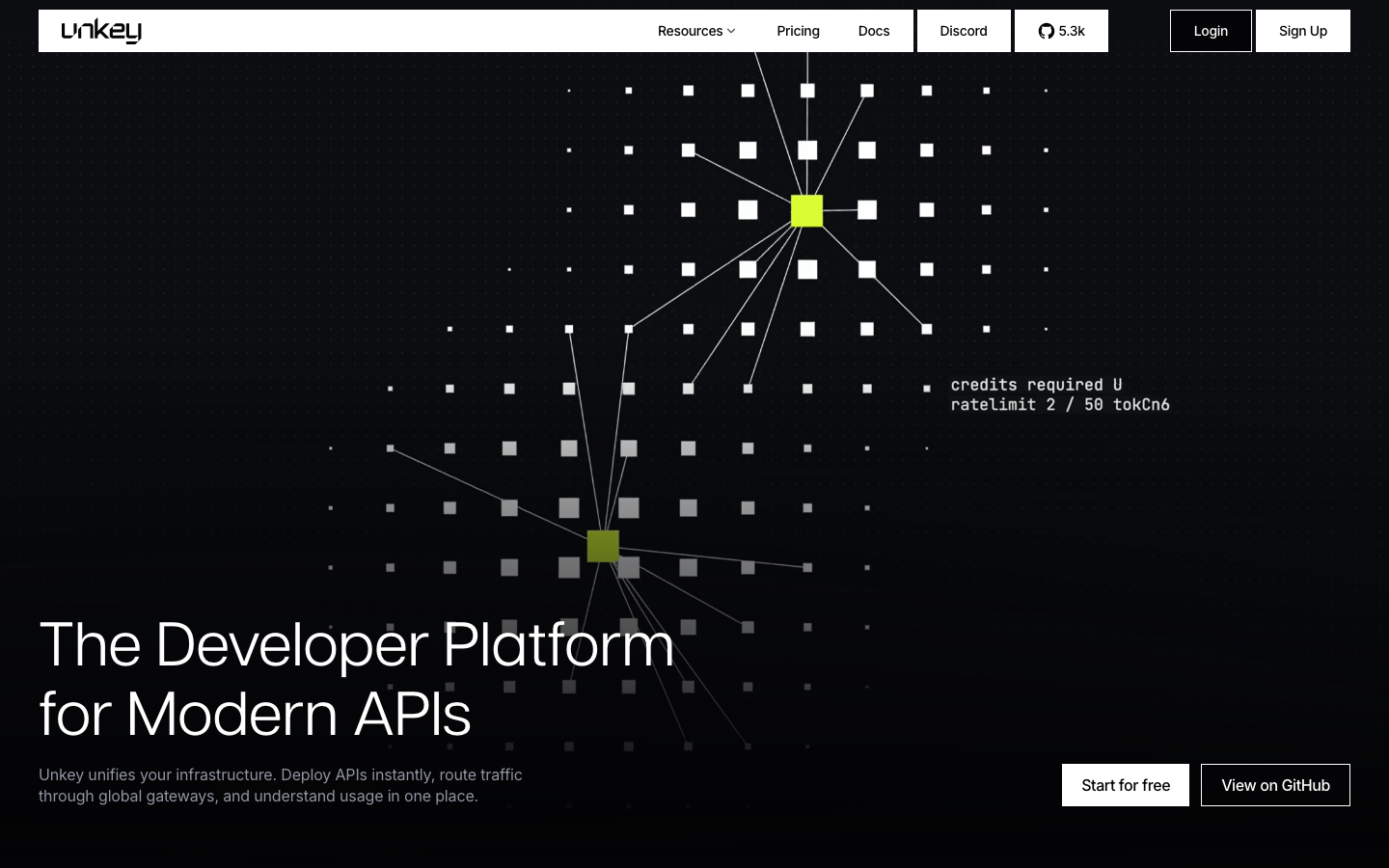1389x868 pixels.
Task: Open the Pricing page
Action: 798,31
